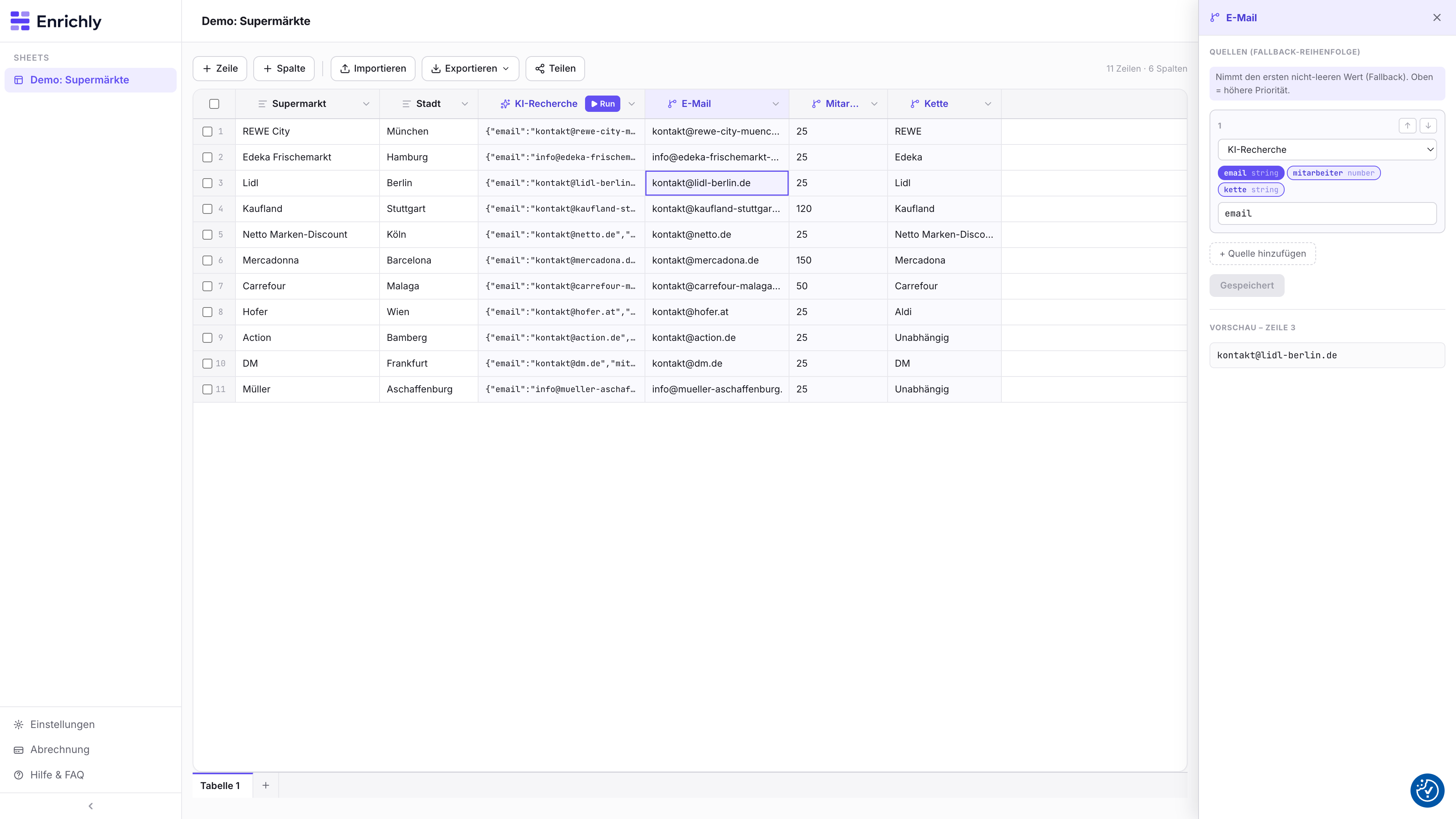
Task: Click the kontakt@hofer.at email cell
Action: click(717, 312)
